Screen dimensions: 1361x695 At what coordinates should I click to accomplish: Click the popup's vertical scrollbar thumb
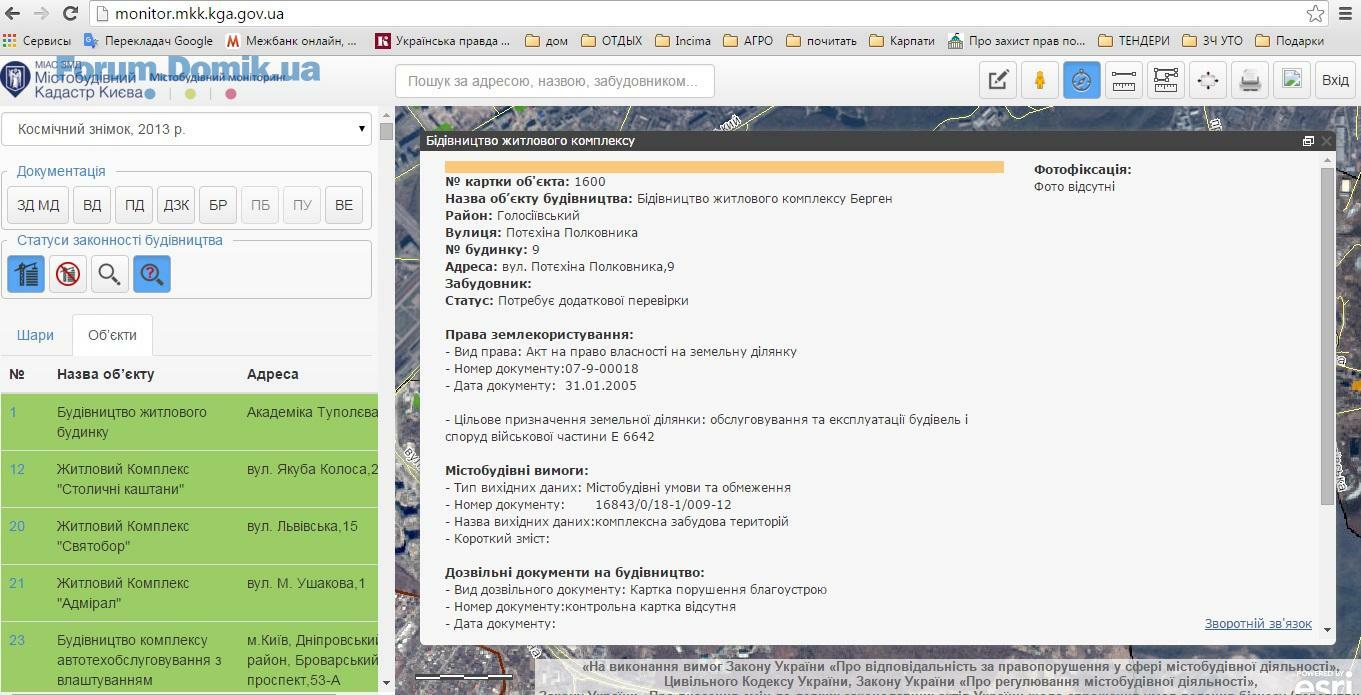pyautogui.click(x=1328, y=335)
